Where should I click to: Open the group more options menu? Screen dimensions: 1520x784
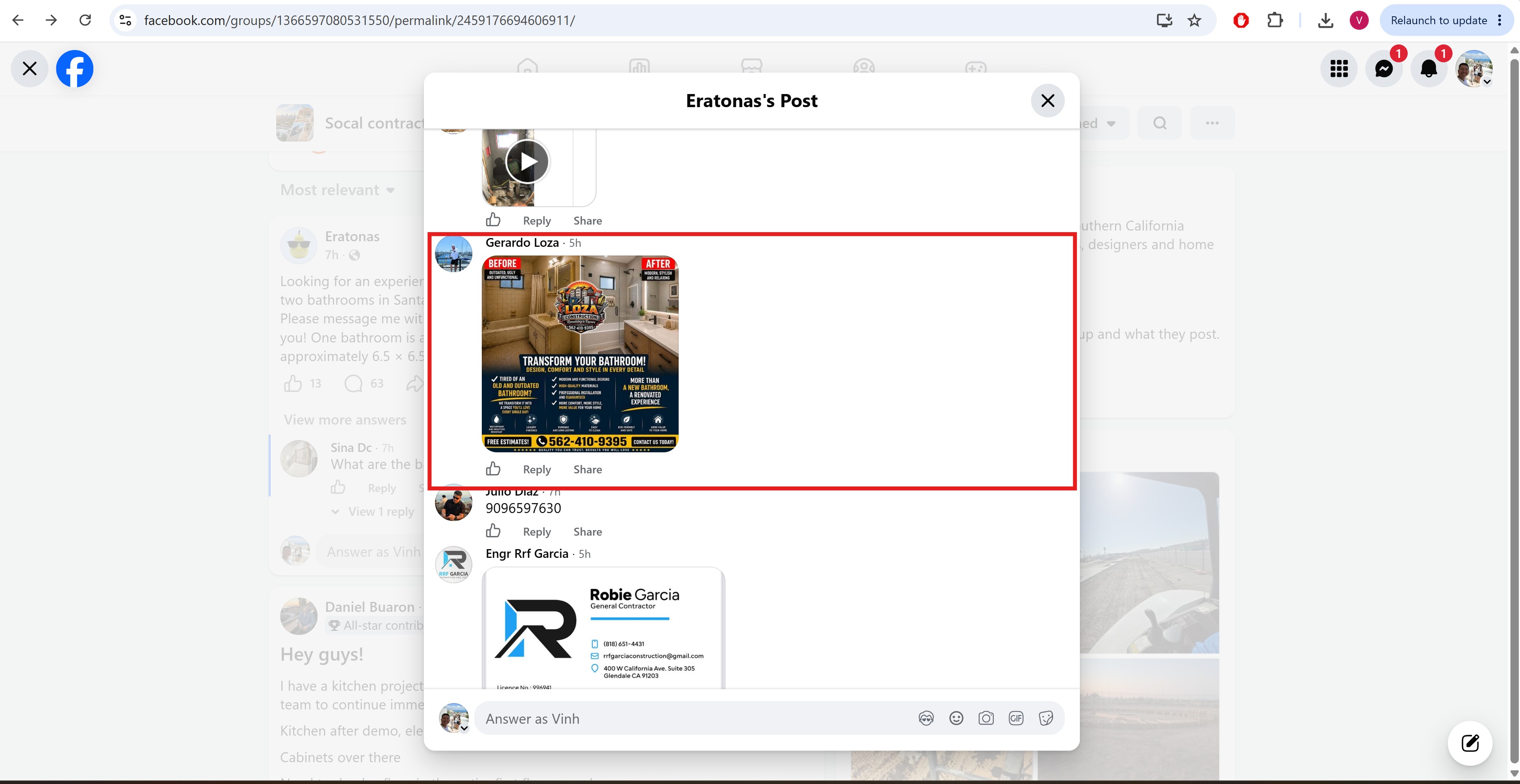[x=1212, y=123]
